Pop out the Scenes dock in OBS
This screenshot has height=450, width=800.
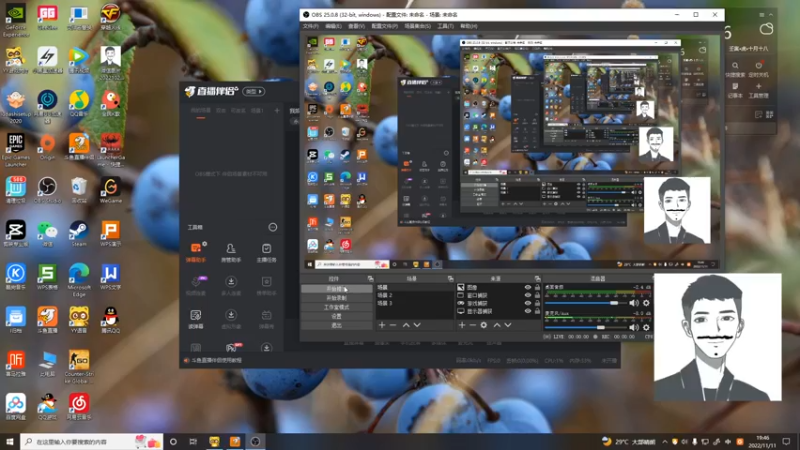pyautogui.click(x=451, y=279)
